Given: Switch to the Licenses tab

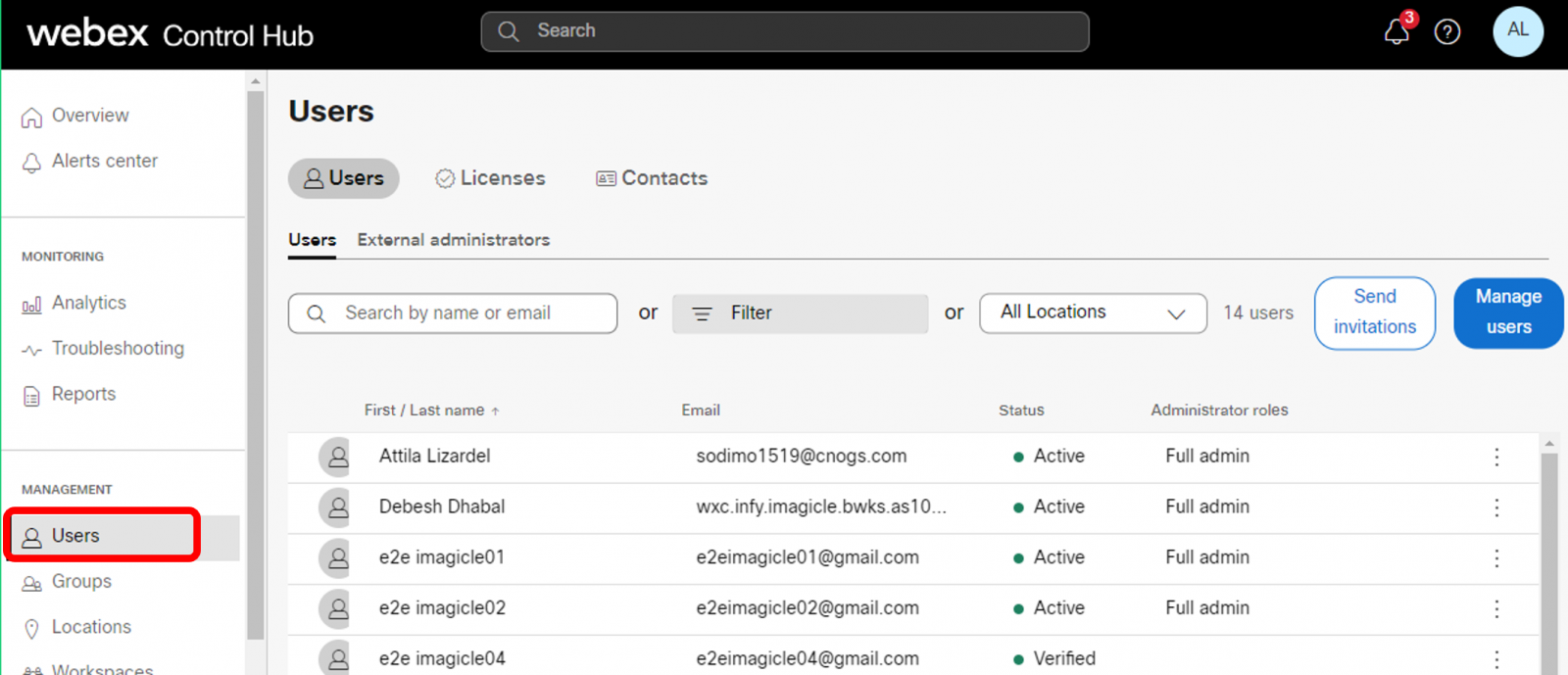Looking at the screenshot, I should [490, 178].
